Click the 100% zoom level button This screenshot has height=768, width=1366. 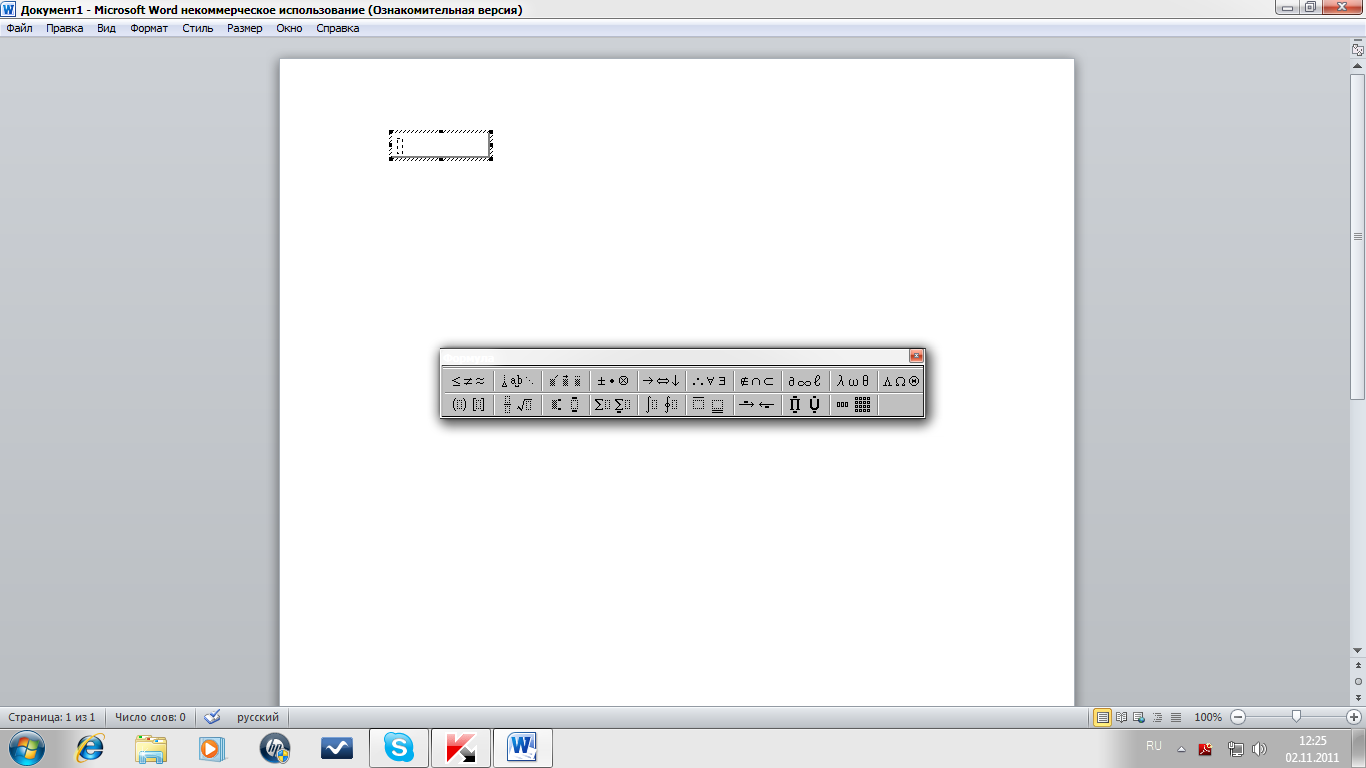point(1208,717)
